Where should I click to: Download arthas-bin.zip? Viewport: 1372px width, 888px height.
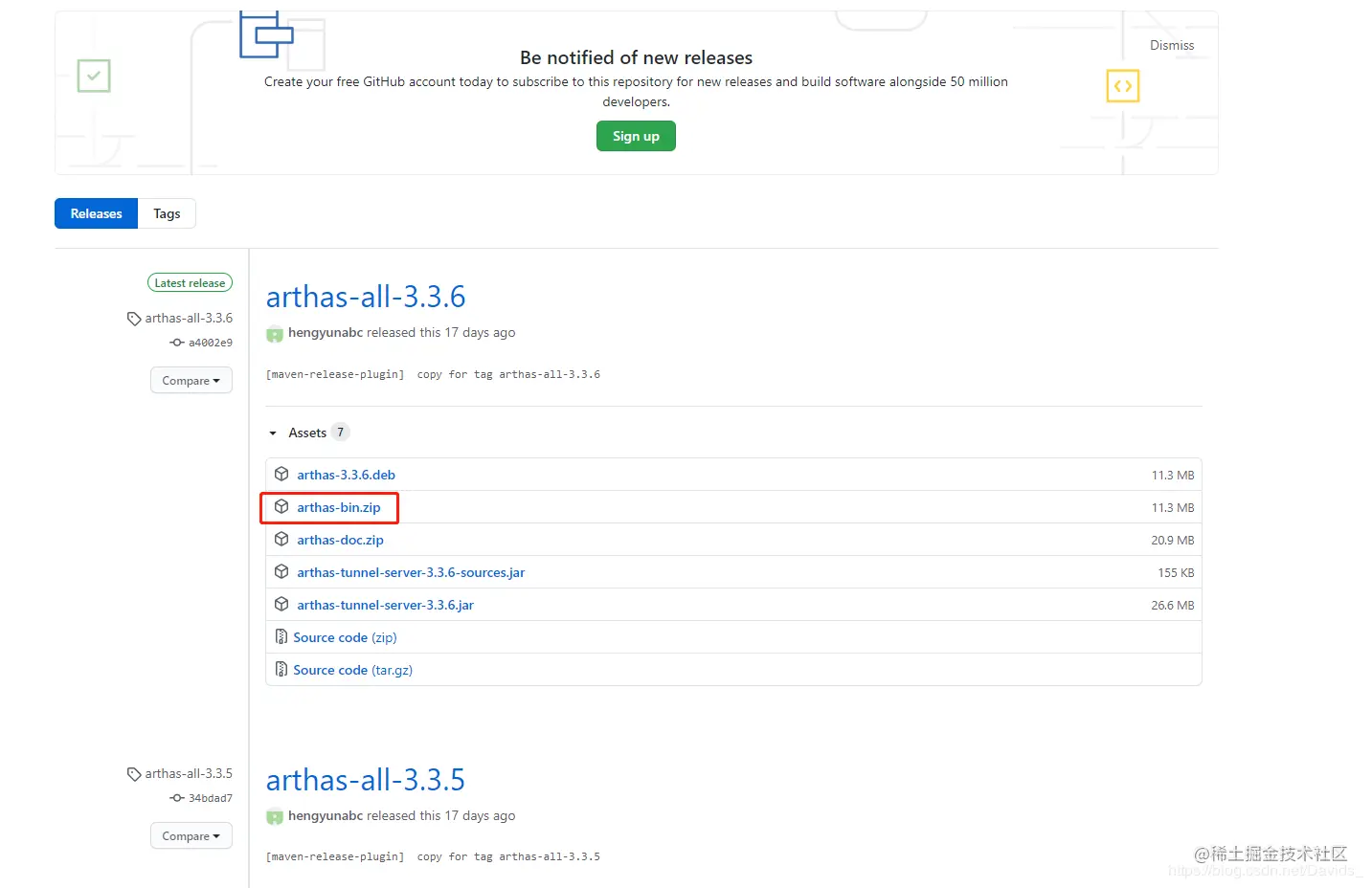[339, 507]
